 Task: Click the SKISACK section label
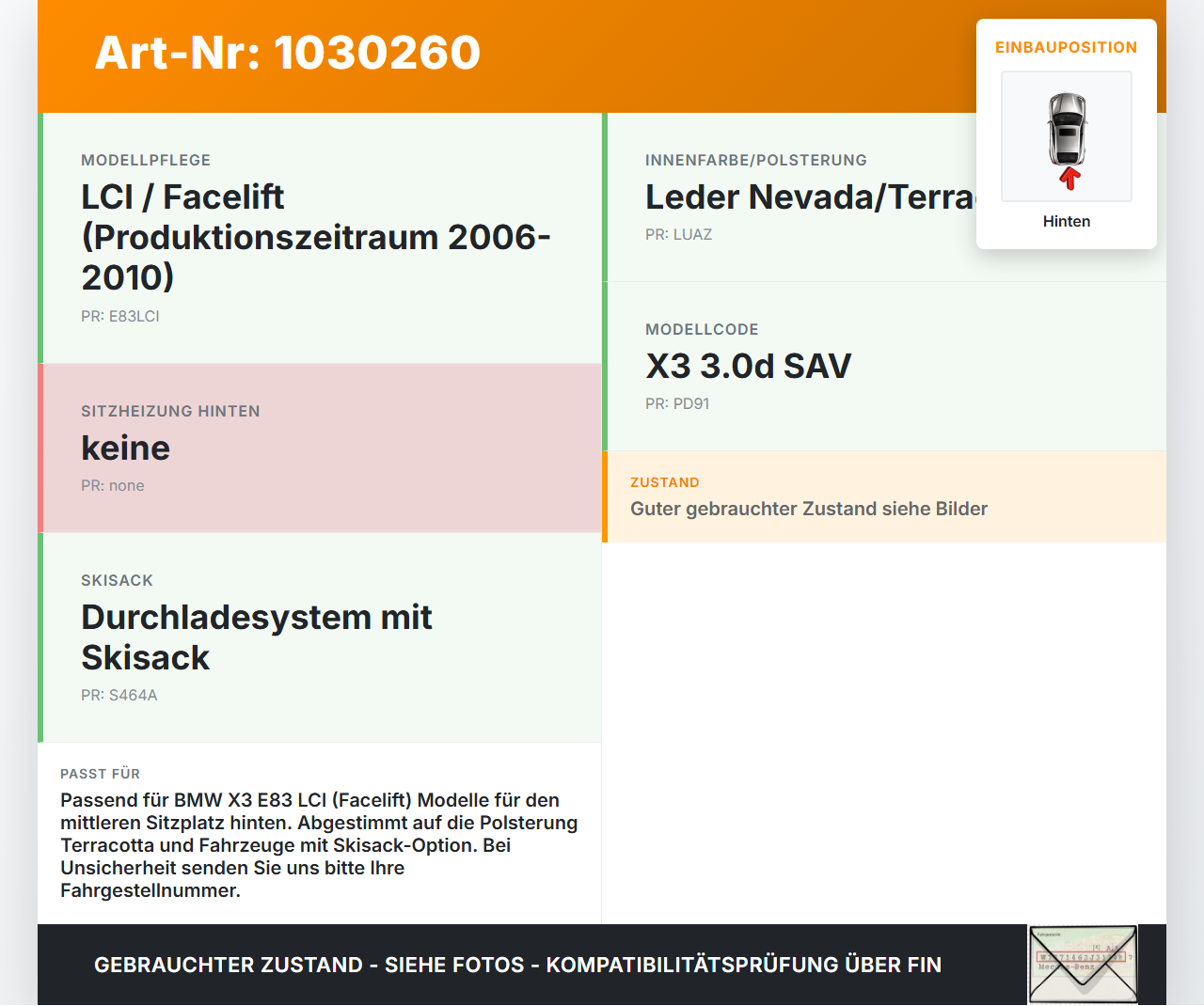tap(117, 581)
